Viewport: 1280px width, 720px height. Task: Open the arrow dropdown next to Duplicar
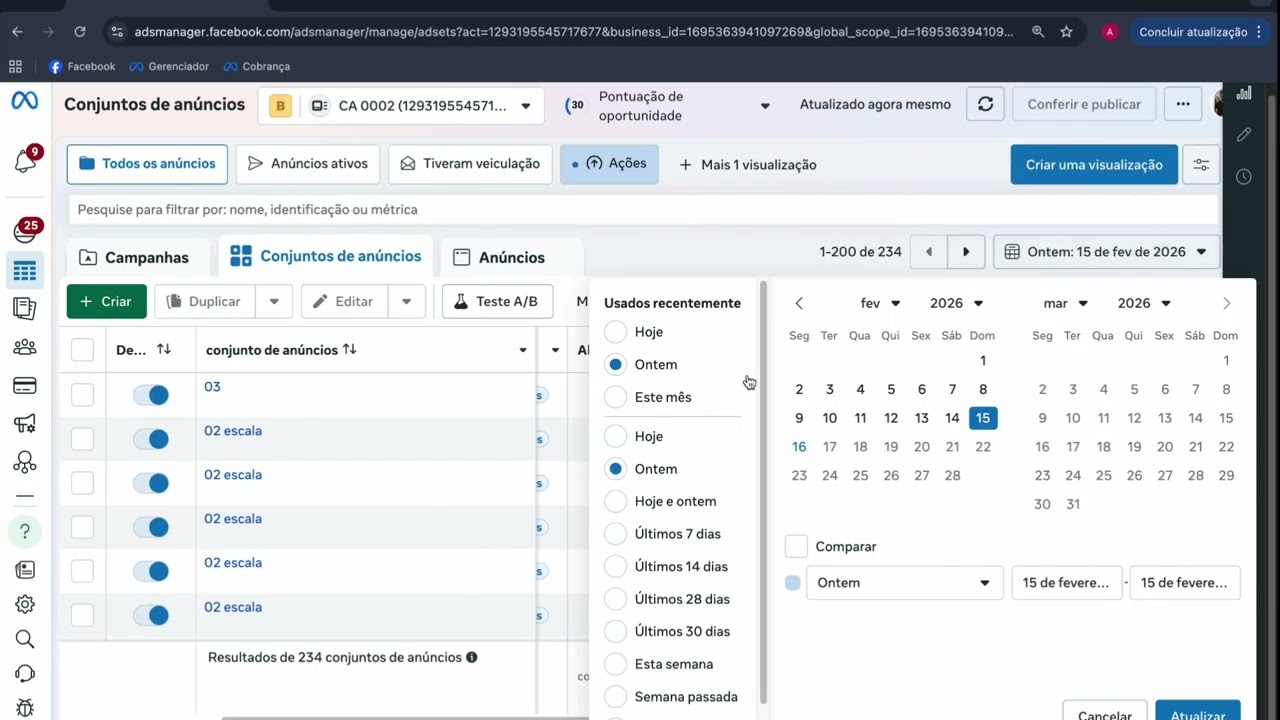273,301
